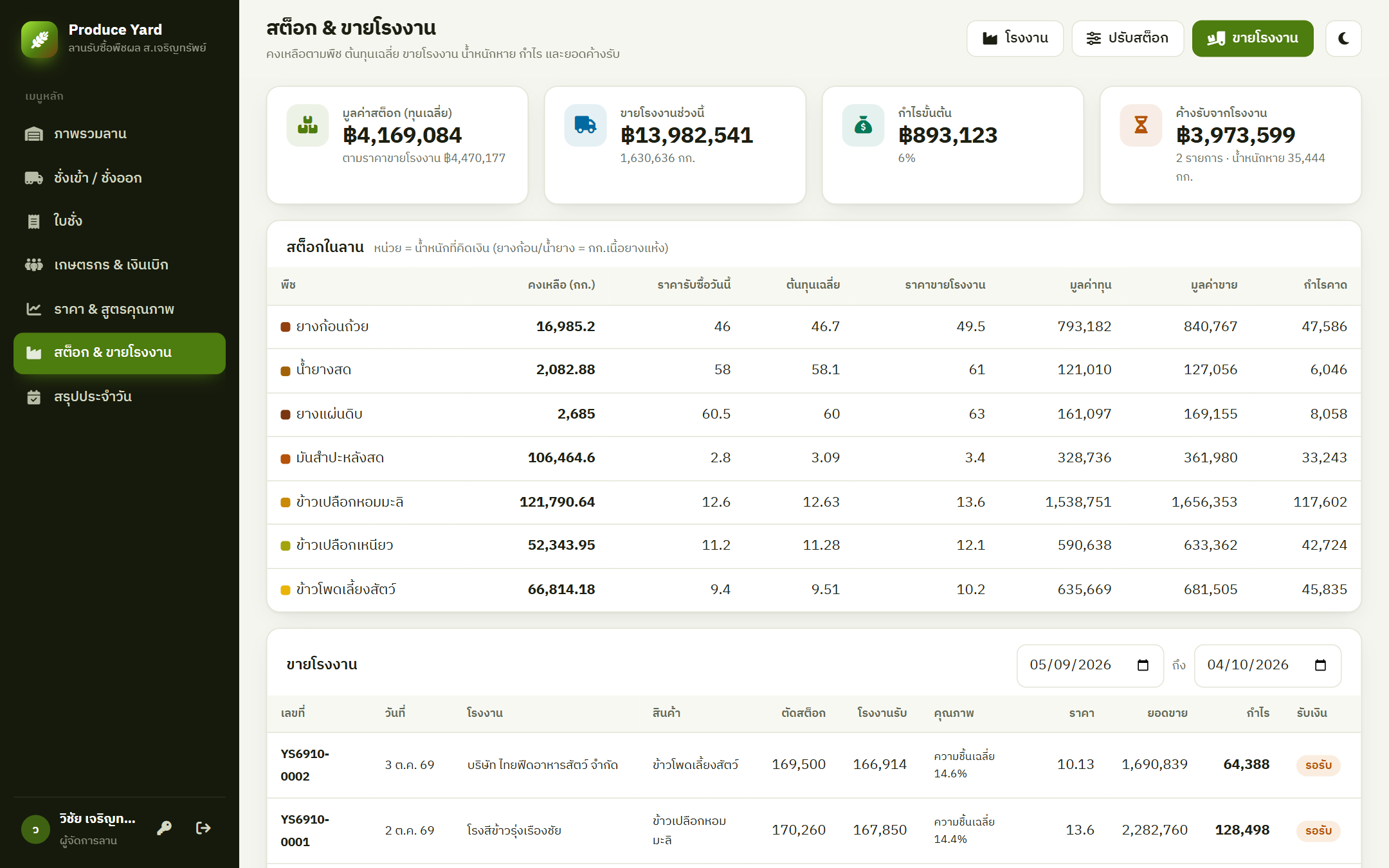Image resolution: width=1389 pixels, height=868 pixels.
Task: Open the calendar picker on 05/09/2026 field
Action: [x=1143, y=665]
